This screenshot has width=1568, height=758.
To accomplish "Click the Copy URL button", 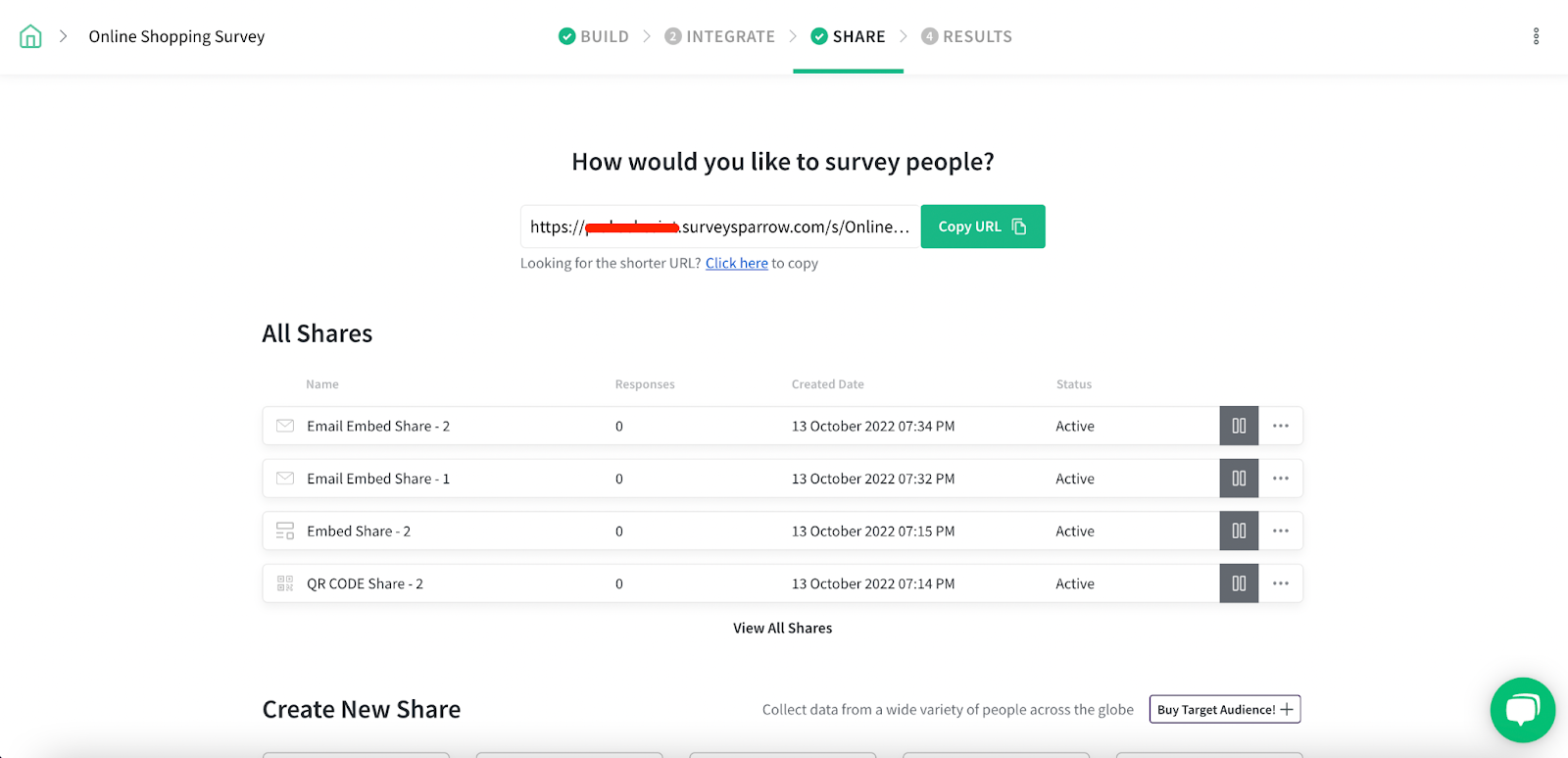I will coord(982,227).
